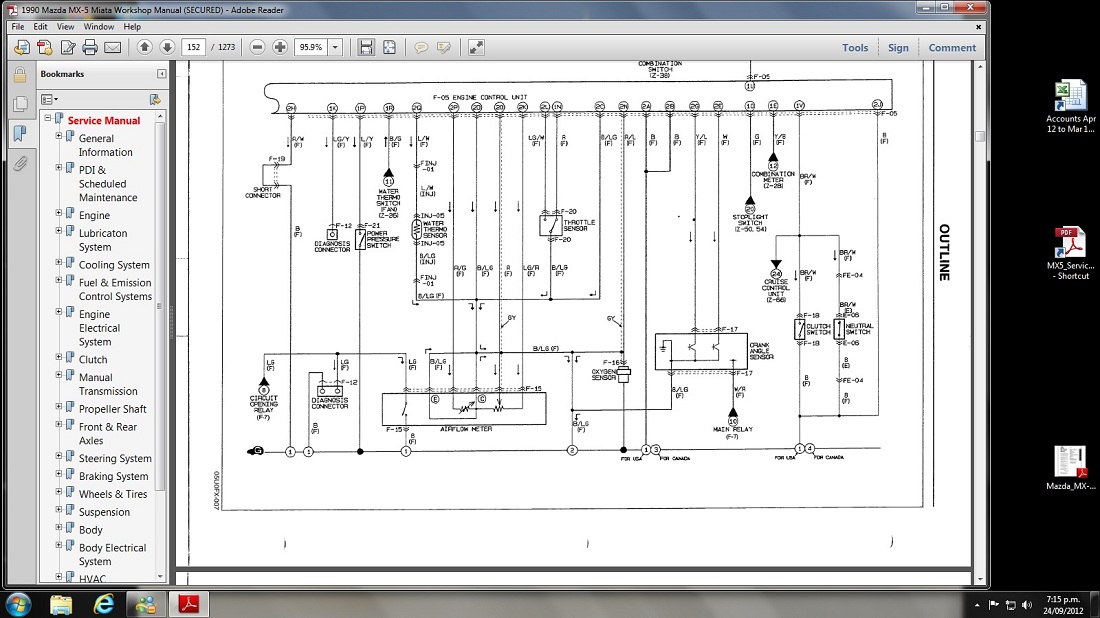Go to the previous page with the up arrow
This screenshot has height=618, width=1100.
coord(145,47)
